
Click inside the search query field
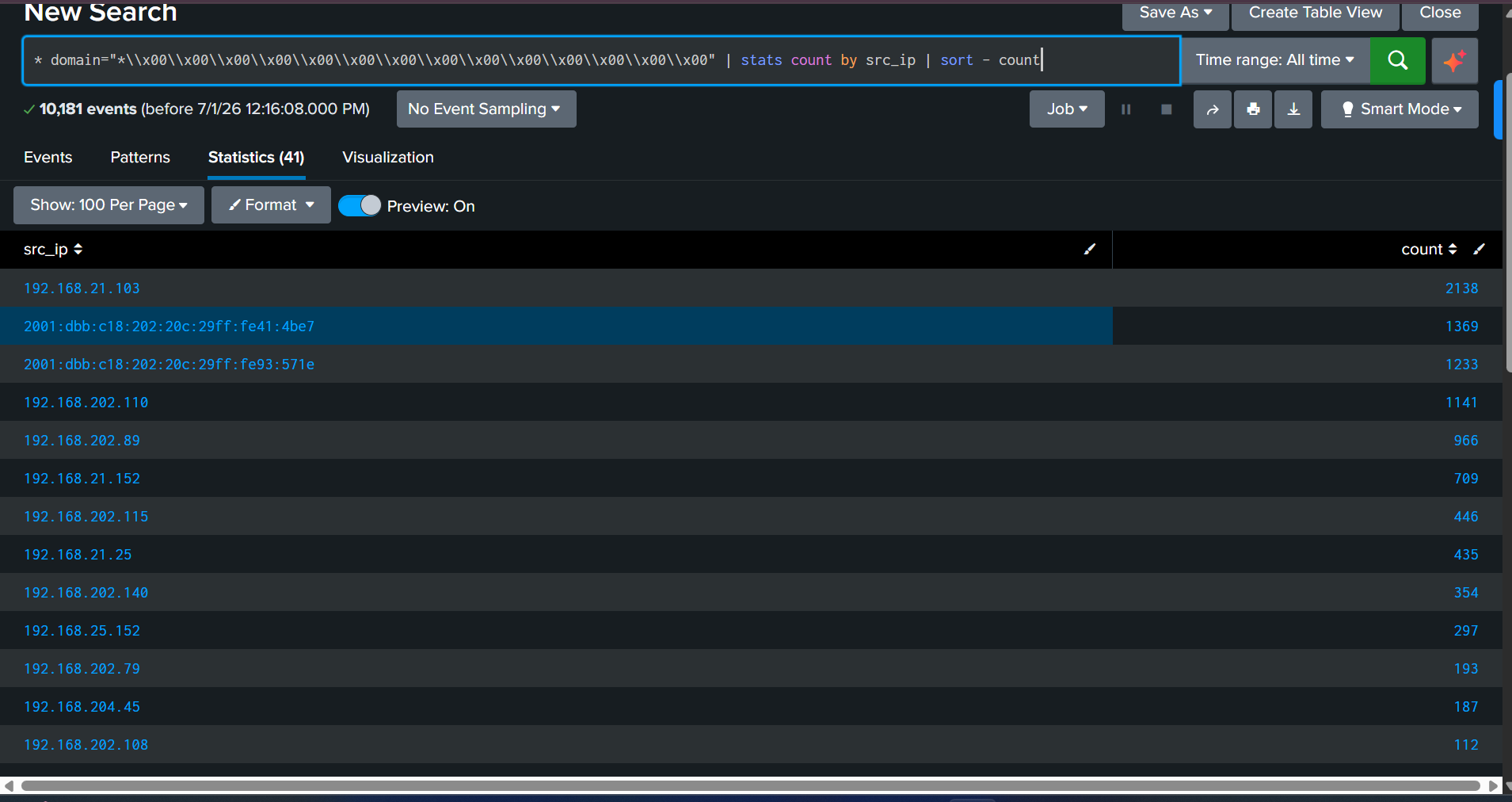click(x=602, y=60)
